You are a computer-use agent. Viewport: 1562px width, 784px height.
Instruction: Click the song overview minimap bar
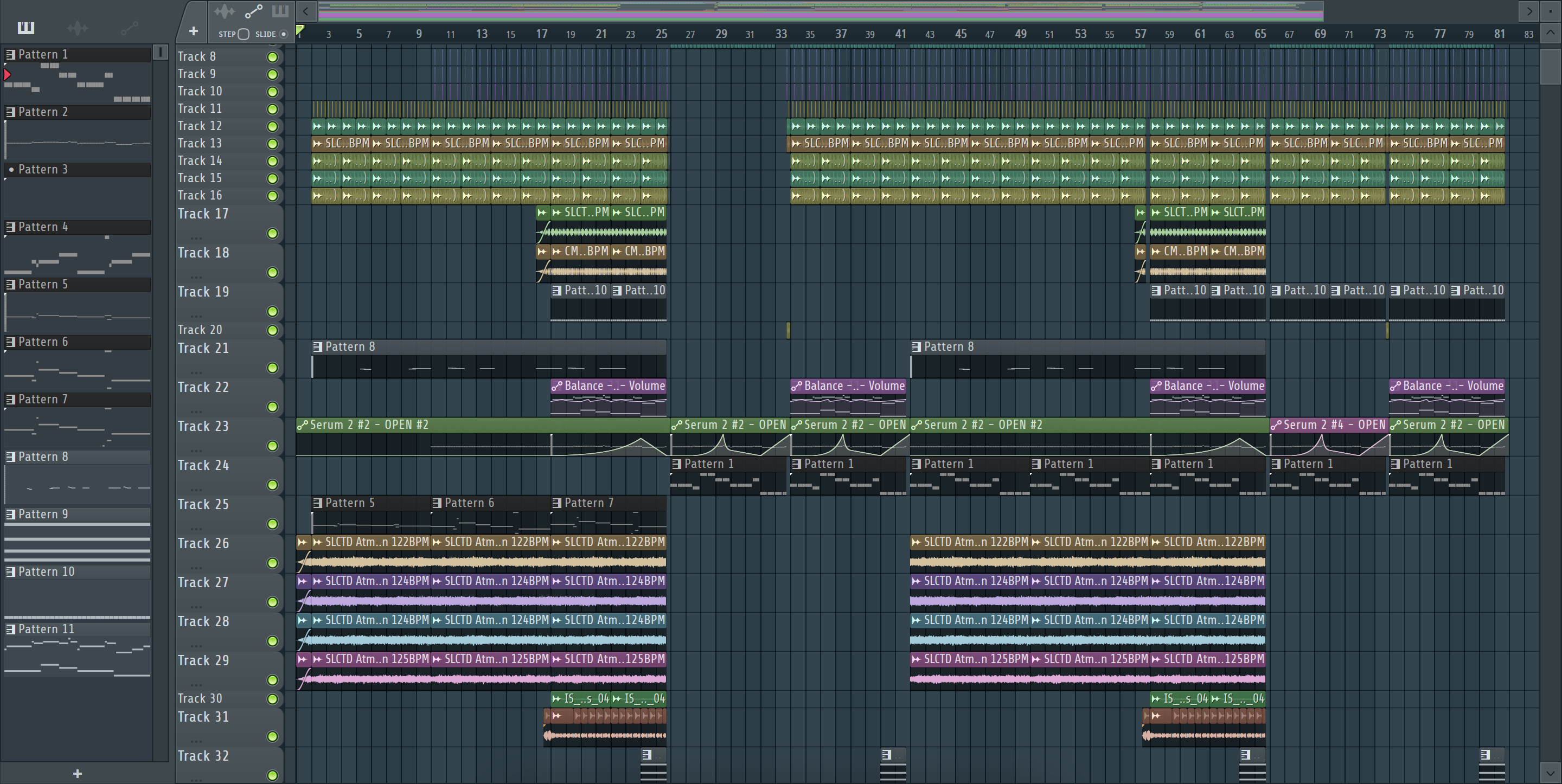pyautogui.click(x=821, y=11)
